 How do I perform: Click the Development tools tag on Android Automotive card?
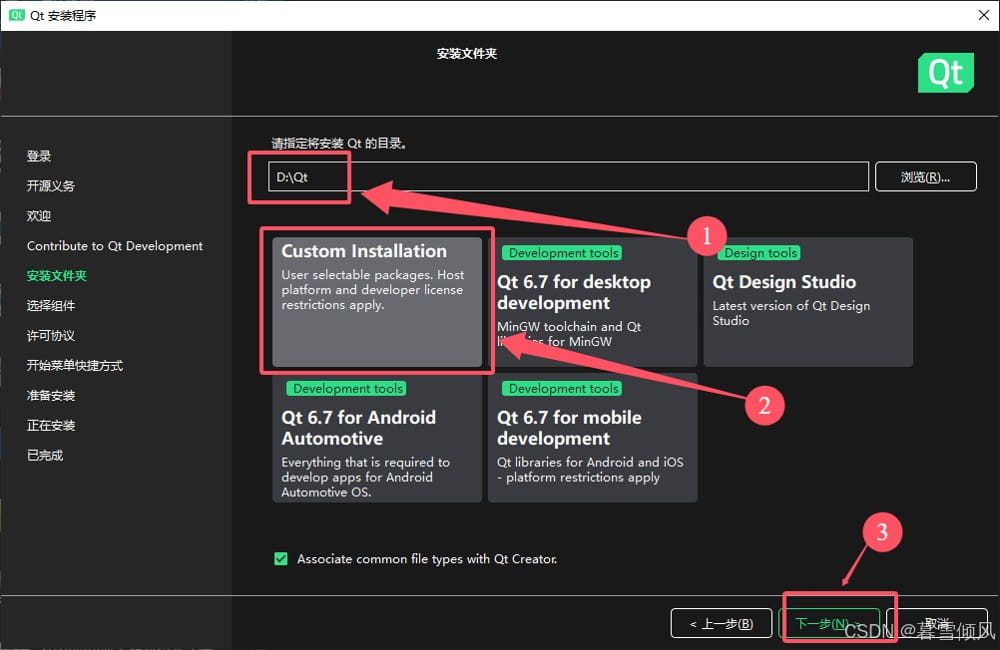(x=346, y=388)
